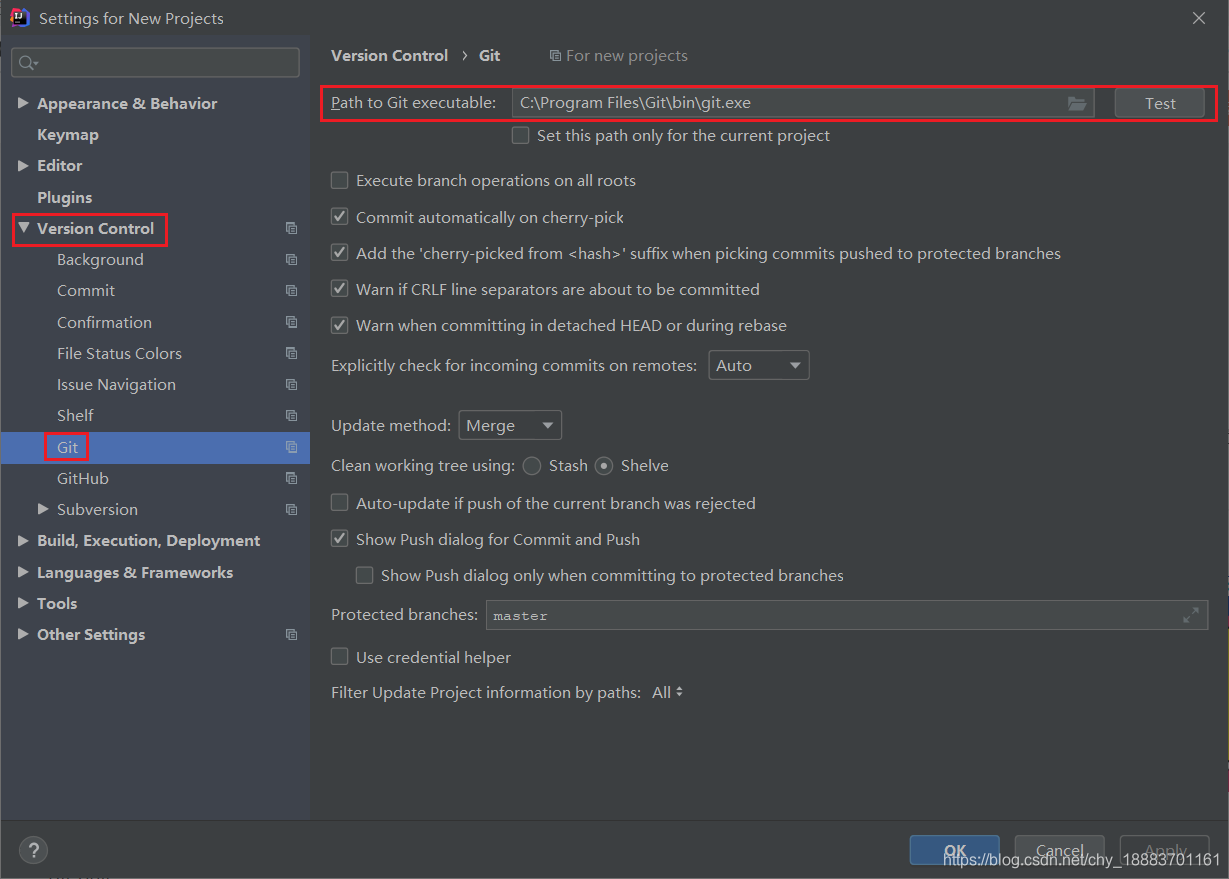Click the project-level icon beside Git row
Viewport: 1229px width, 879px height.
[291, 447]
